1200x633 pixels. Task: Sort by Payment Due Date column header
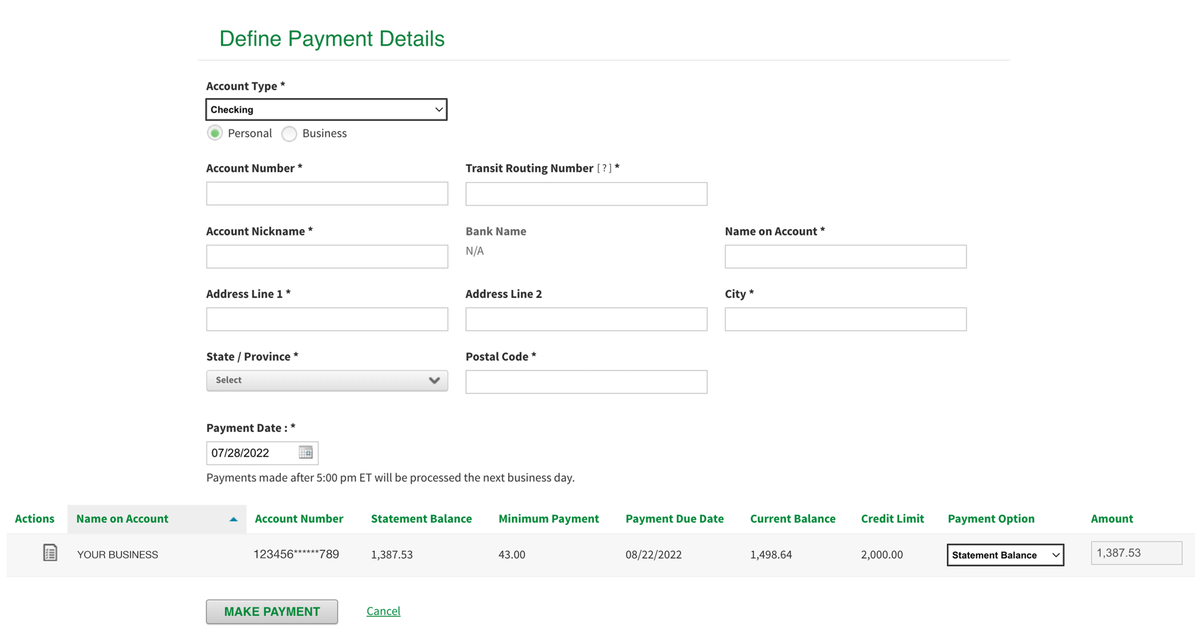pyautogui.click(x=674, y=519)
